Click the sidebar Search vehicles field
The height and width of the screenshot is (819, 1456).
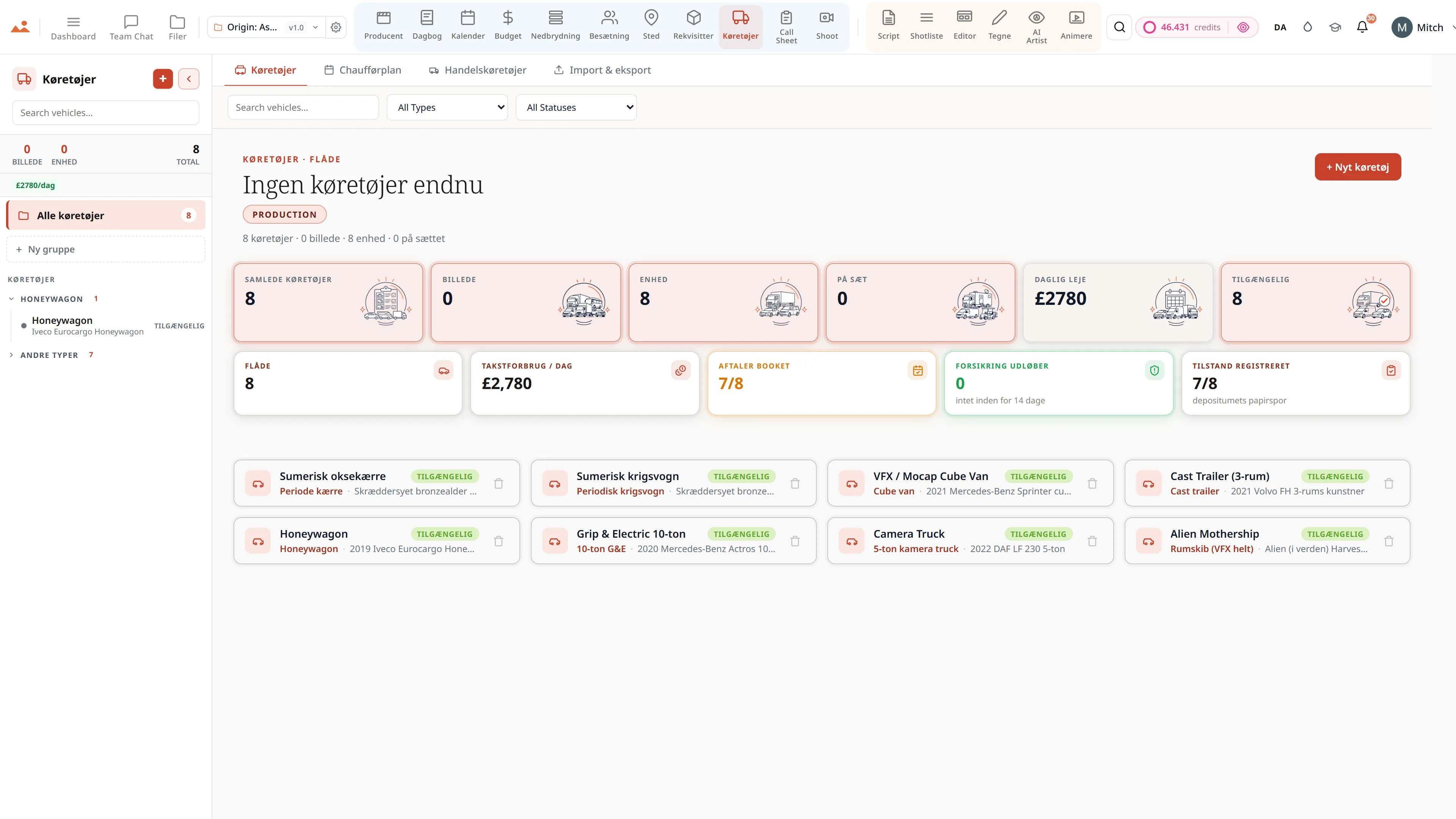click(106, 113)
